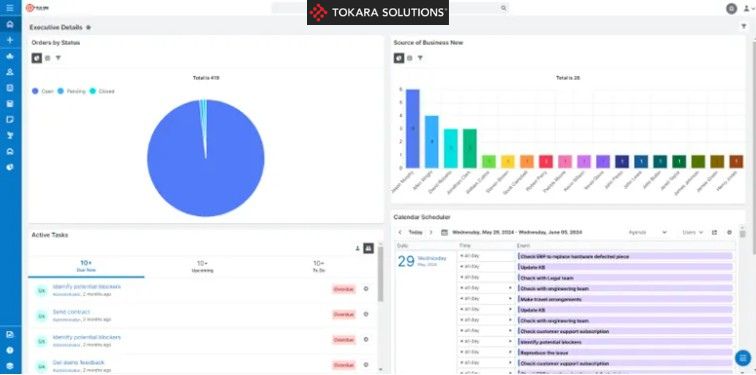This screenshot has height=375, width=756.
Task: Open the cloud icon in the sidebar
Action: coord(10,56)
